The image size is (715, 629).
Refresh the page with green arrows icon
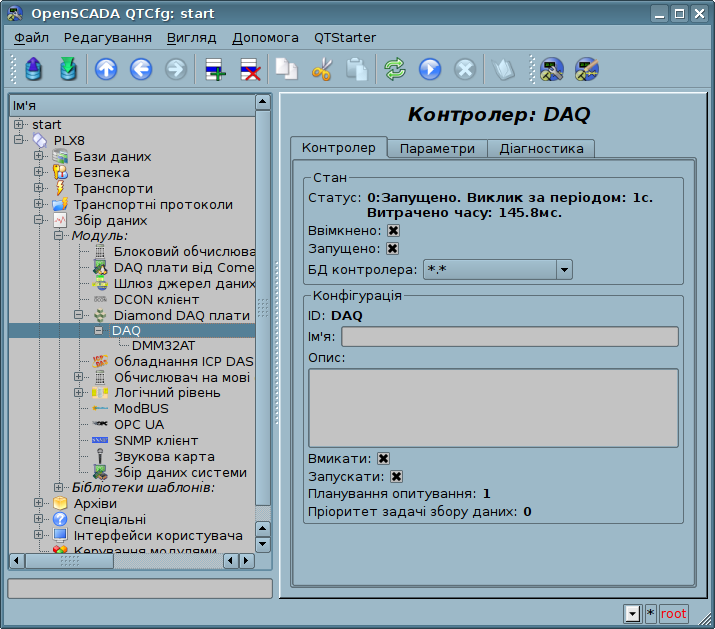click(395, 69)
